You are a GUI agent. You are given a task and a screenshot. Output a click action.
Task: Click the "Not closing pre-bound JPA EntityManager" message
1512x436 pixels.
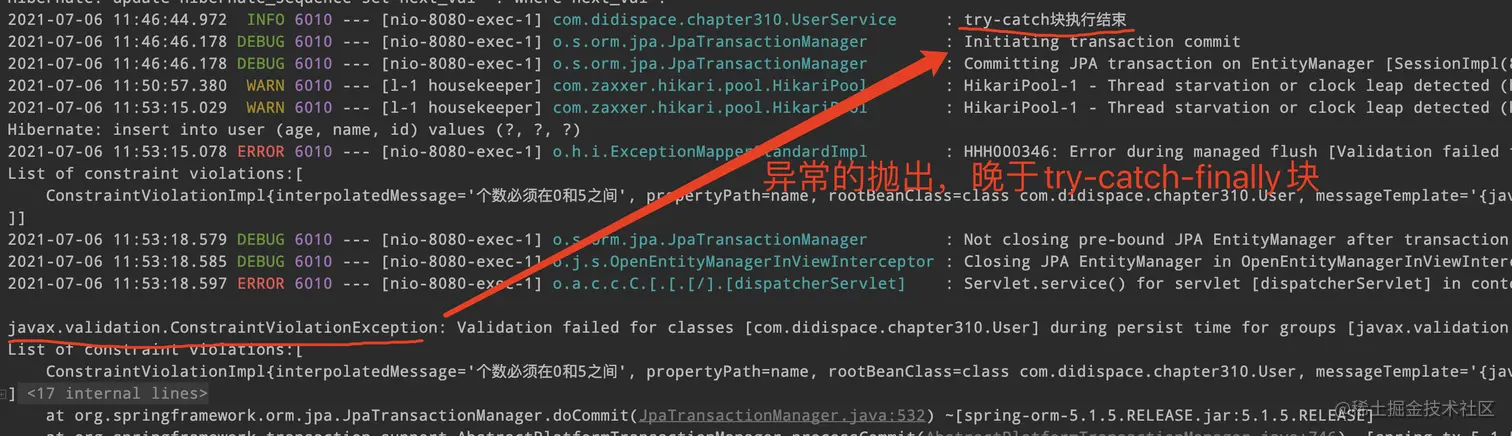[x=1237, y=240]
